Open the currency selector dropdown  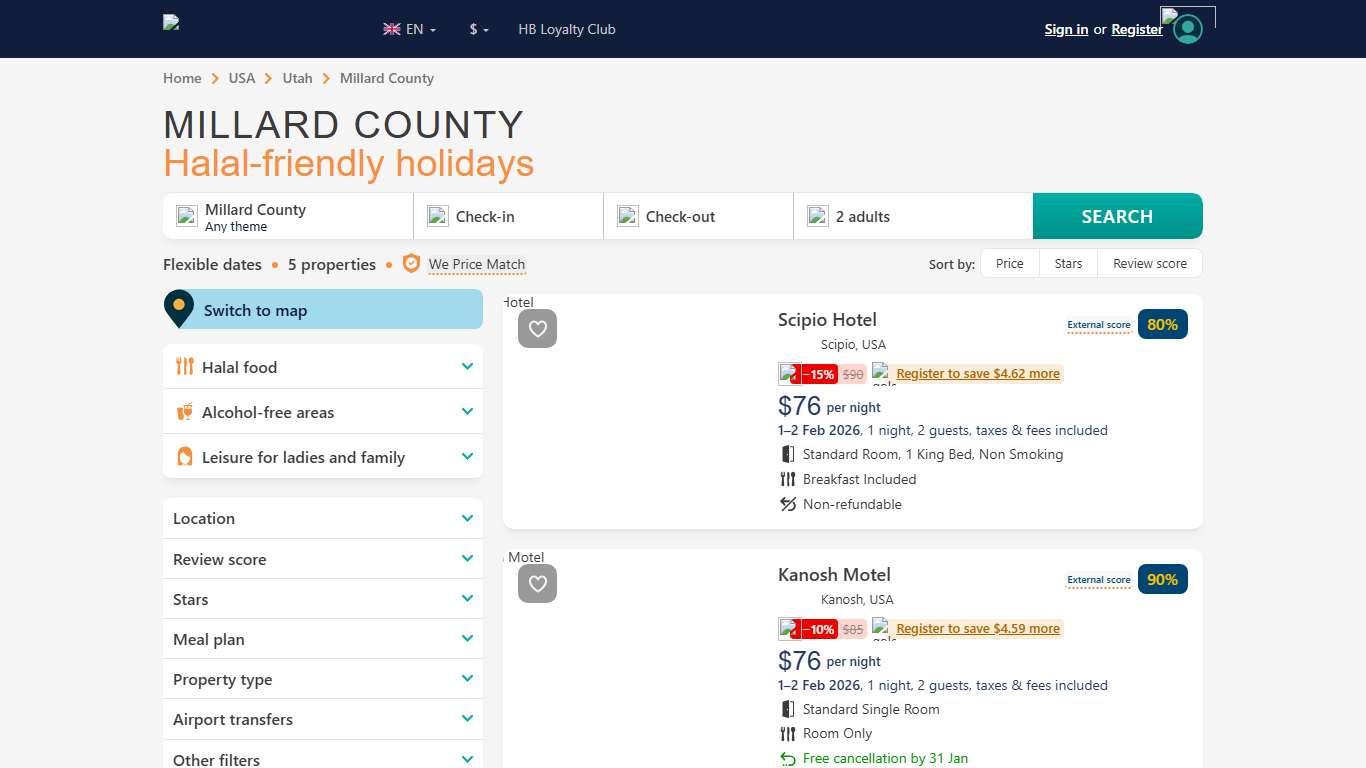coord(477,29)
